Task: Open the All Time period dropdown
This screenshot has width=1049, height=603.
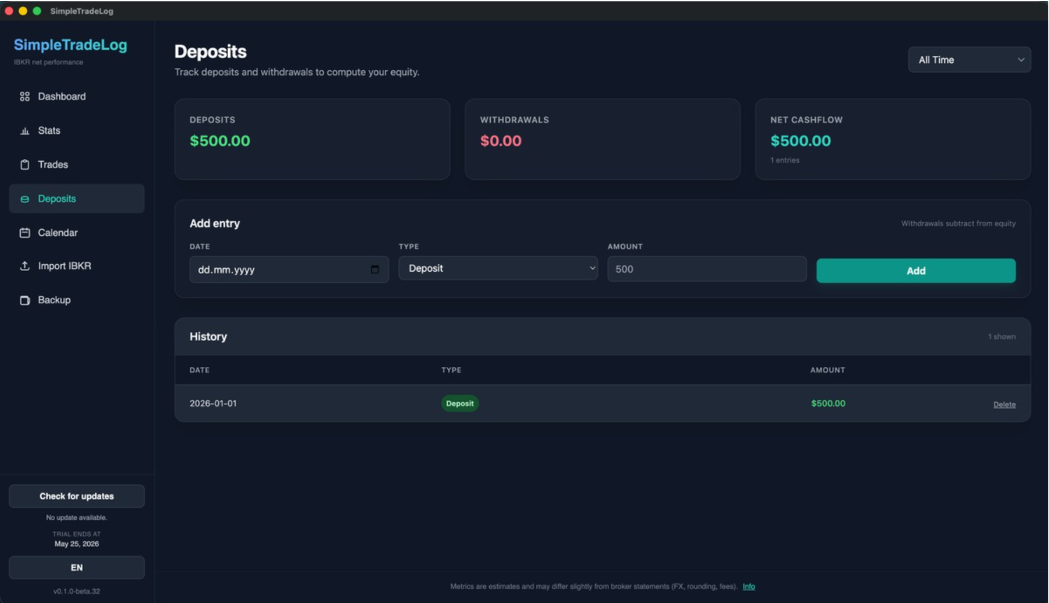Action: click(x=969, y=60)
